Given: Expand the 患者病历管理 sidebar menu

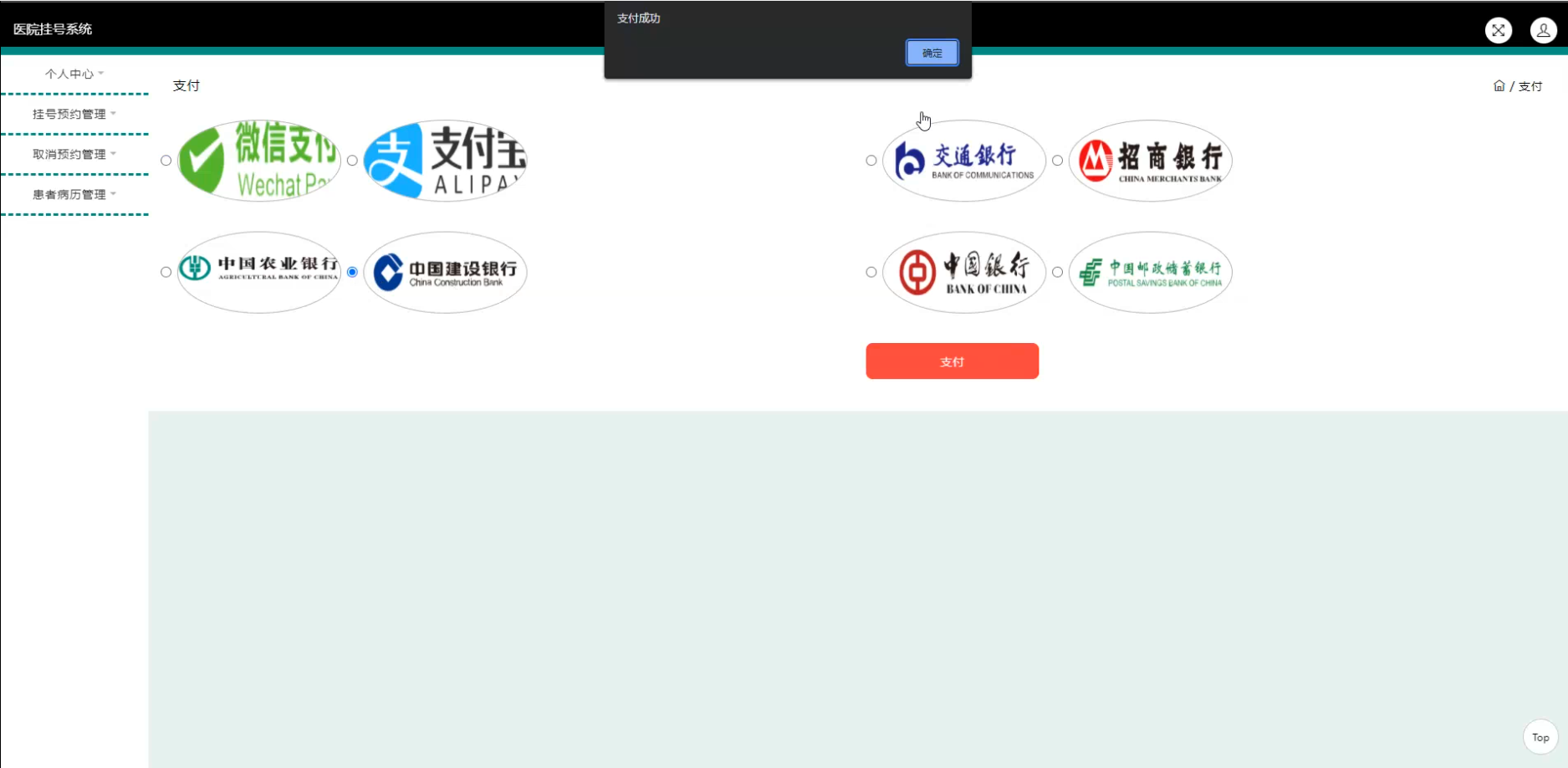Looking at the screenshot, I should [x=74, y=194].
